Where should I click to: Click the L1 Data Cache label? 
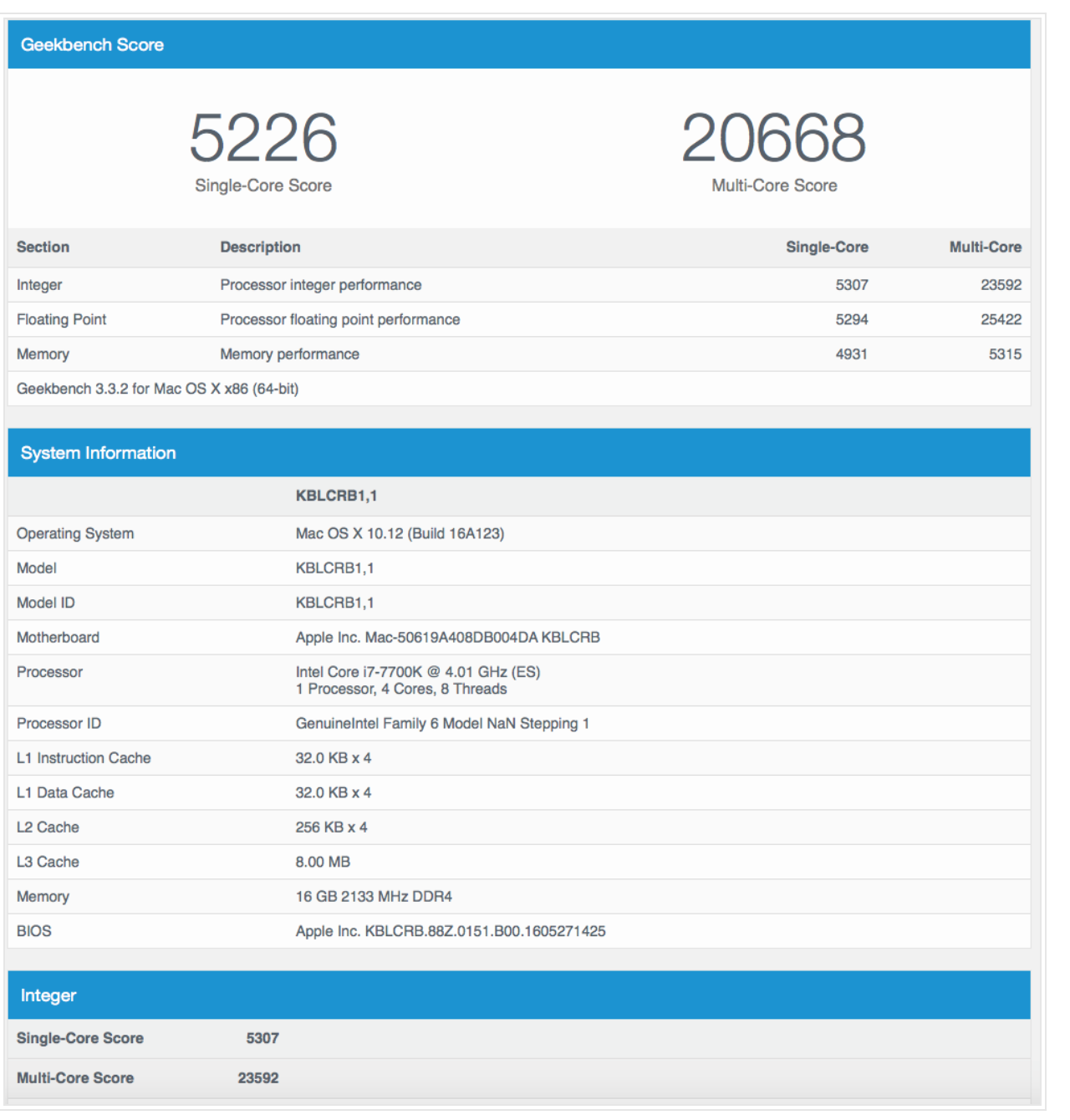coord(65,792)
